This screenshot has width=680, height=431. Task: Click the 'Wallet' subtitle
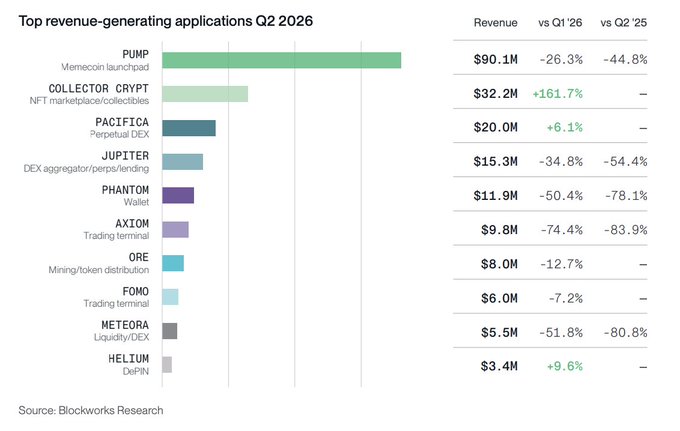pyautogui.click(x=136, y=202)
